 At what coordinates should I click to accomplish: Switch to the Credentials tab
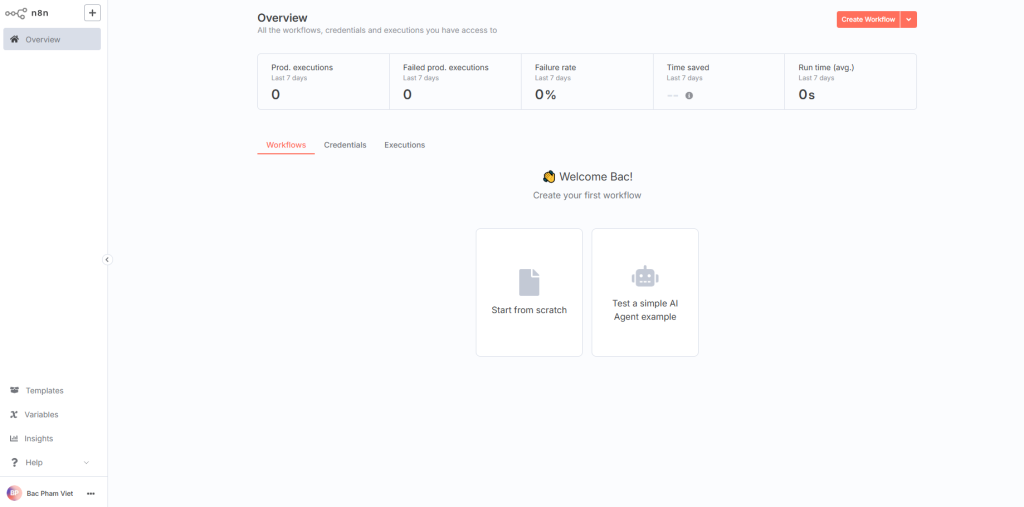pyautogui.click(x=345, y=145)
